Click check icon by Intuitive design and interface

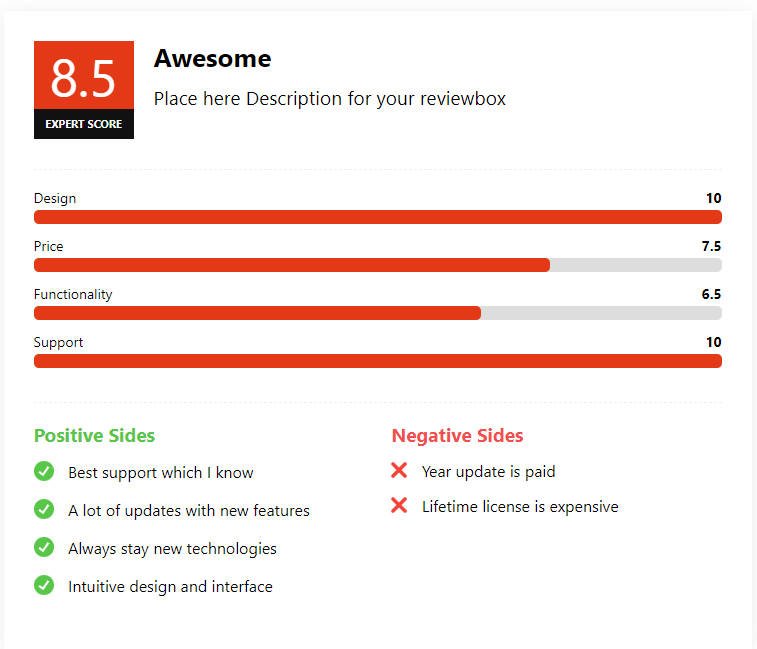pyautogui.click(x=44, y=585)
